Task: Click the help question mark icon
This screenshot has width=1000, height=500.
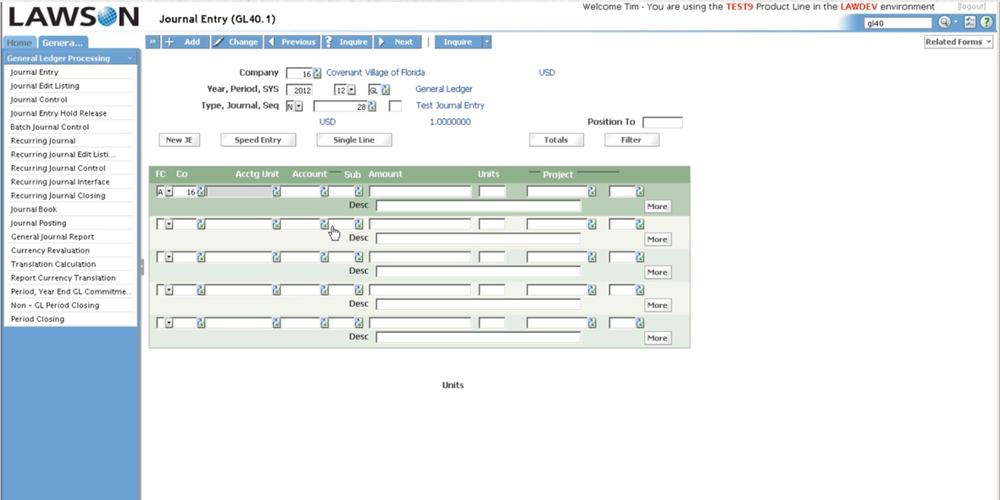Action: (x=986, y=22)
